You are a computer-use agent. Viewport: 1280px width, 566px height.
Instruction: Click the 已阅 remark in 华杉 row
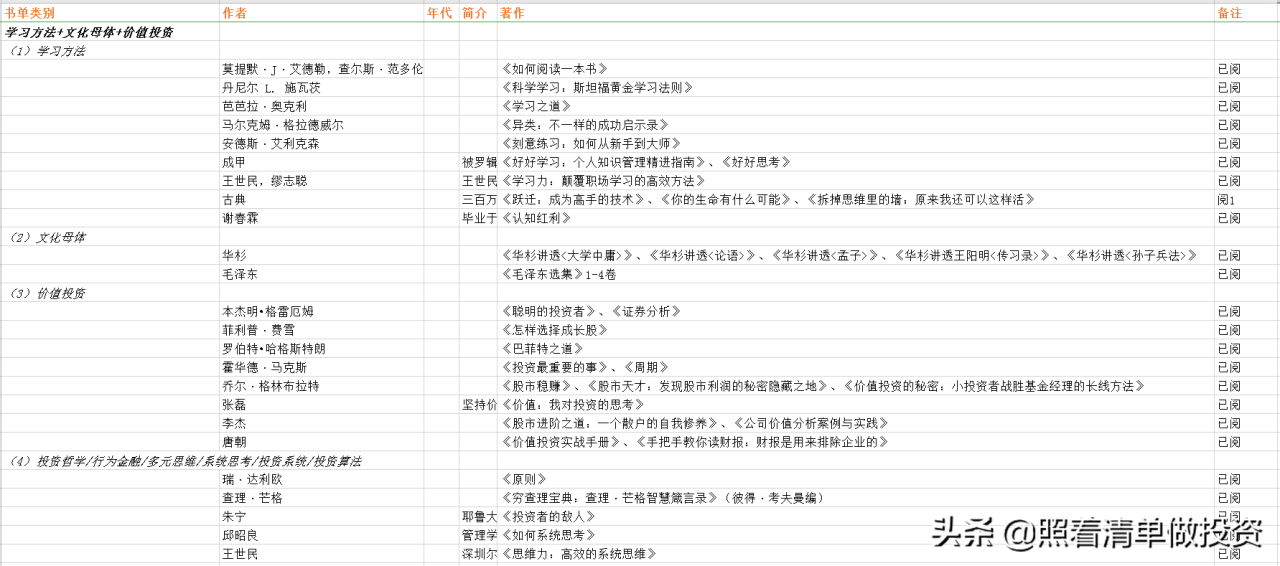1229,255
